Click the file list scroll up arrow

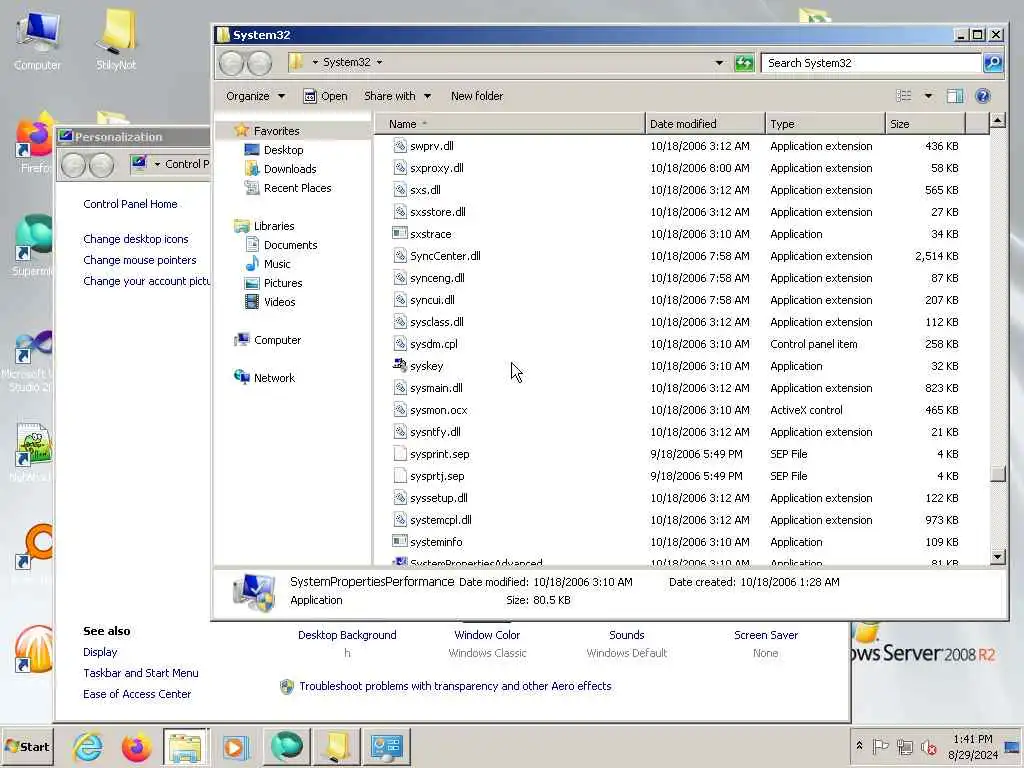click(997, 120)
